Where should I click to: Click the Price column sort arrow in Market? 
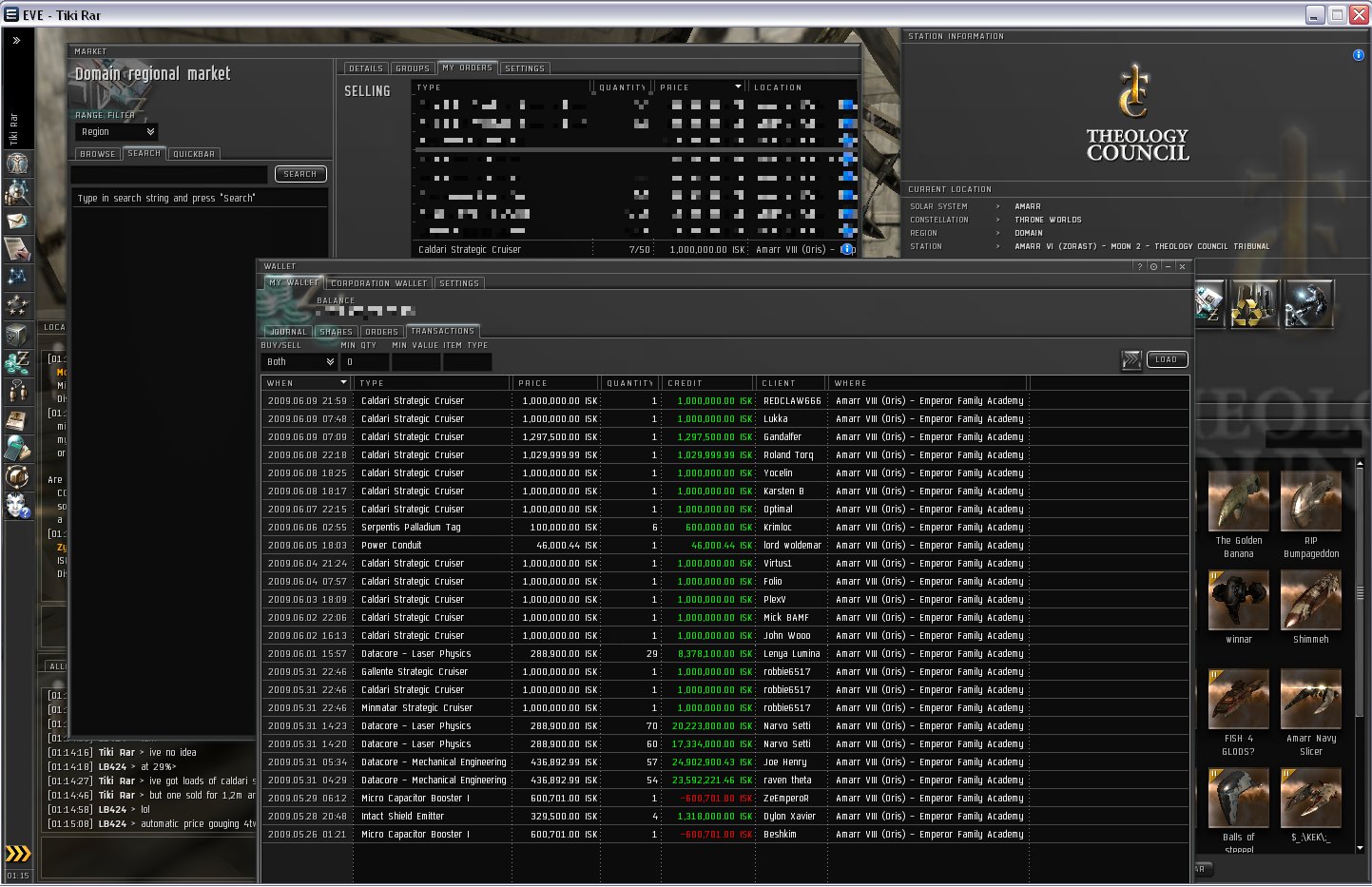click(738, 87)
